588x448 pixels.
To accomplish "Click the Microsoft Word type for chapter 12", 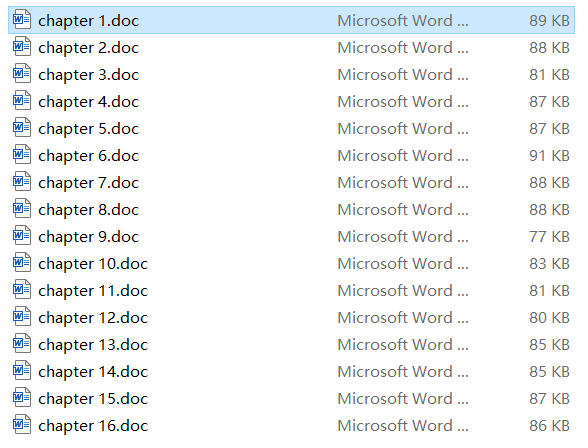I will [x=403, y=318].
